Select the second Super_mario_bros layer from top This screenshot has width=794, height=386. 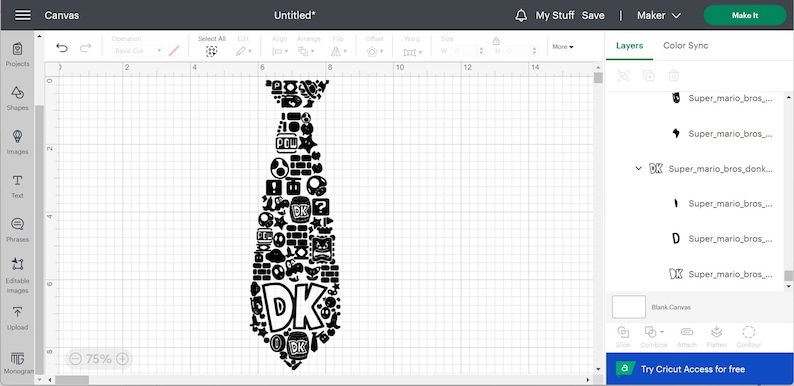[x=722, y=134]
